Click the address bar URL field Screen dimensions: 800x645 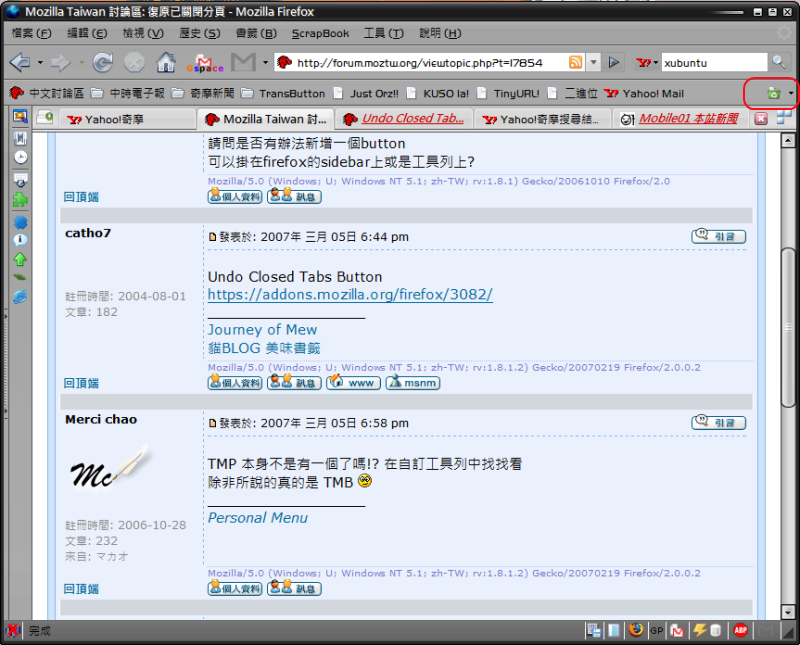point(431,63)
